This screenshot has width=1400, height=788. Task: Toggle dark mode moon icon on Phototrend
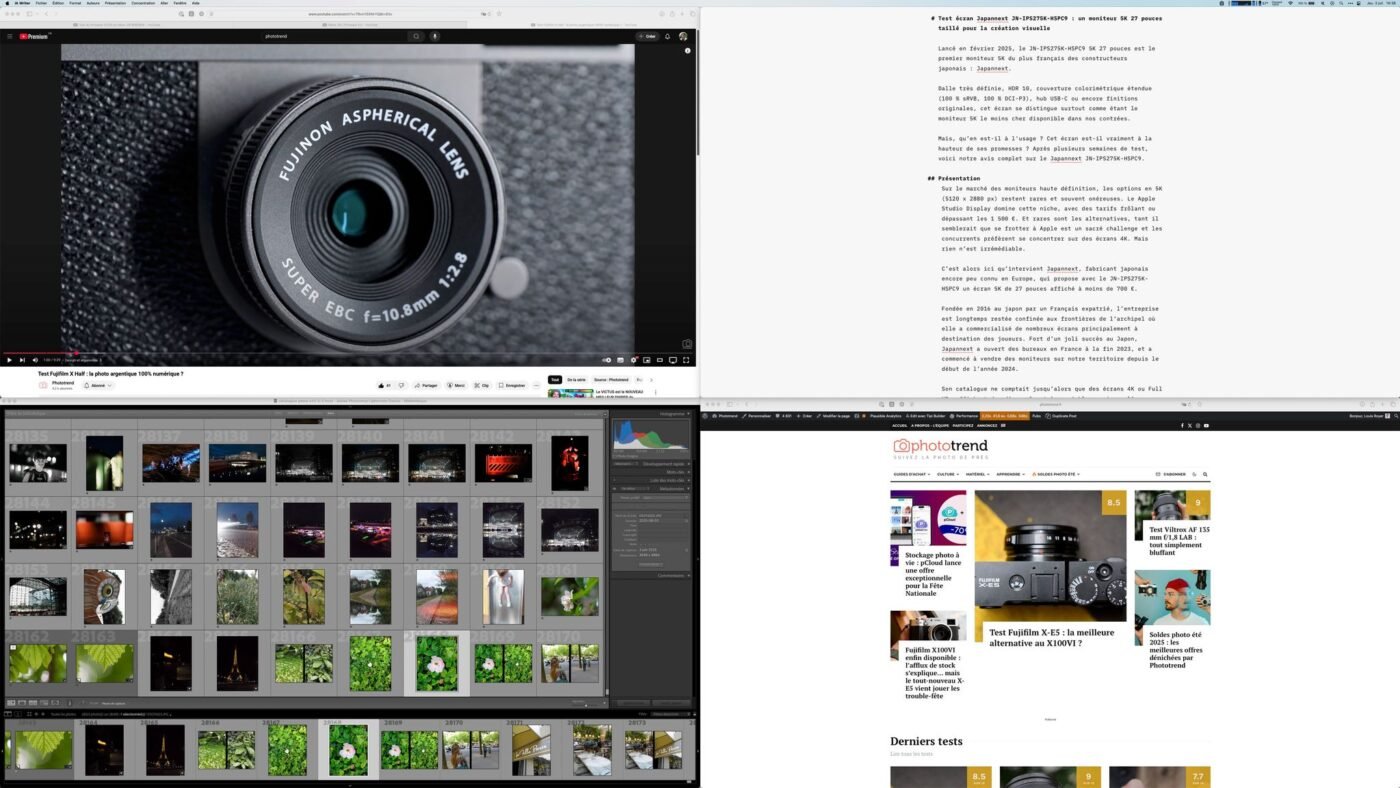(1195, 474)
